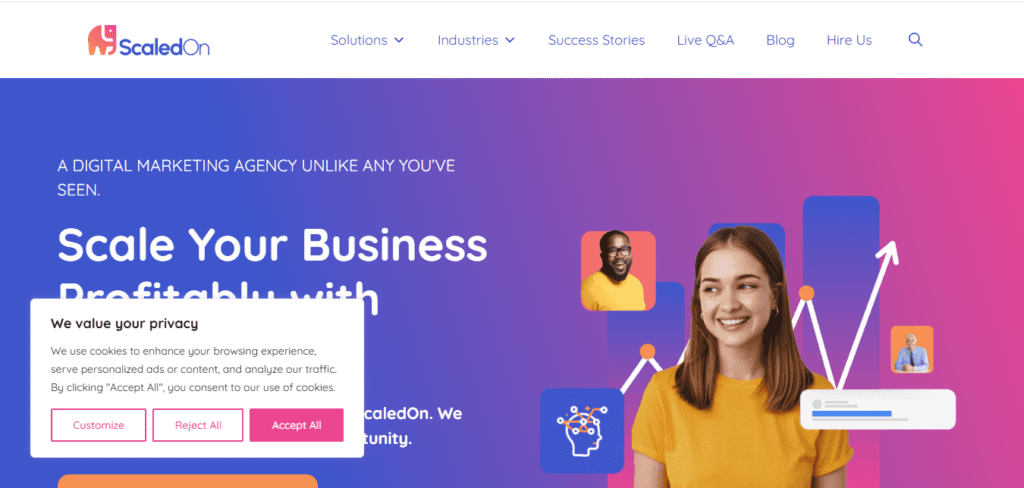Open the search magnifier icon
Viewport: 1024px width, 488px height.
tap(915, 40)
